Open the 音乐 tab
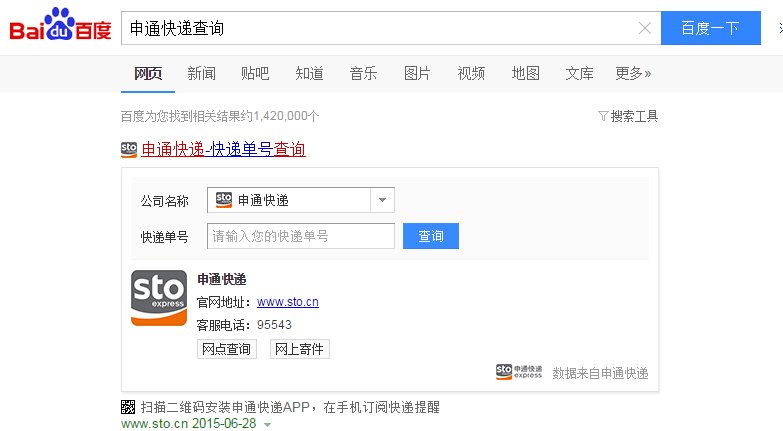783x431 pixels. [x=363, y=73]
